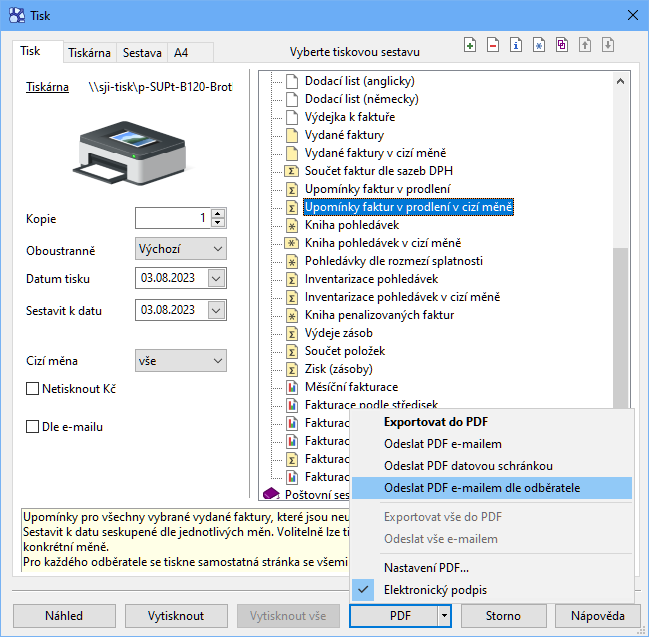Click the red minus remove report icon
The image size is (649, 637).
tap(493, 45)
